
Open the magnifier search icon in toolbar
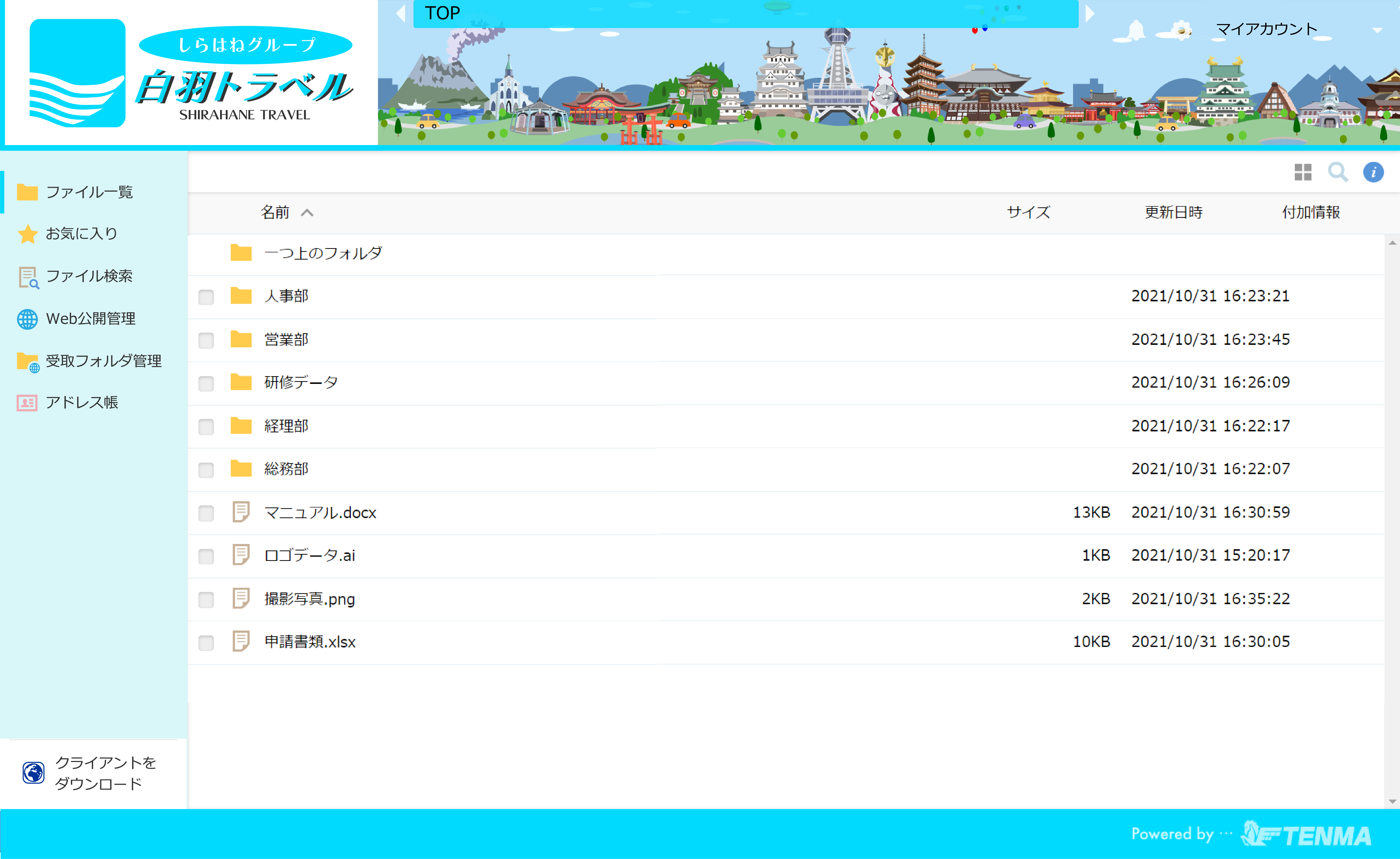[1338, 172]
